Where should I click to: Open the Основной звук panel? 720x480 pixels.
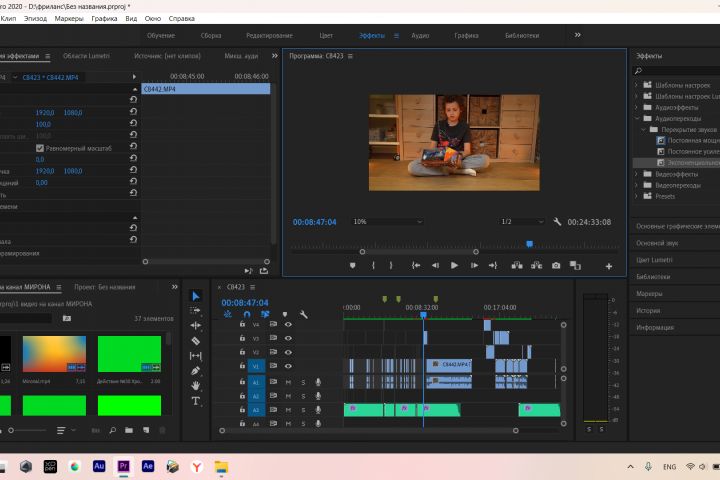click(657, 243)
